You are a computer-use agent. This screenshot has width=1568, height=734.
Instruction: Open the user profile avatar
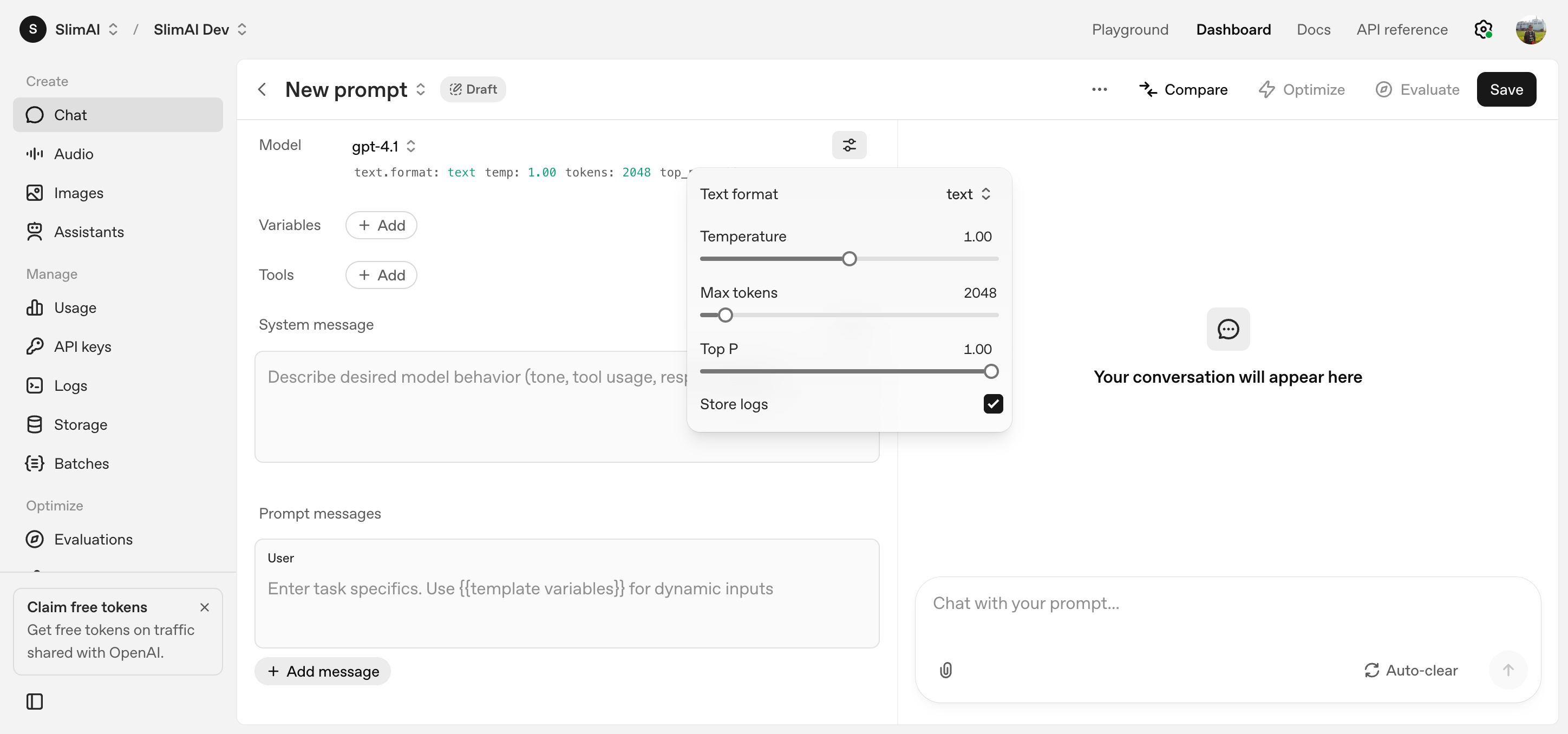(x=1530, y=29)
